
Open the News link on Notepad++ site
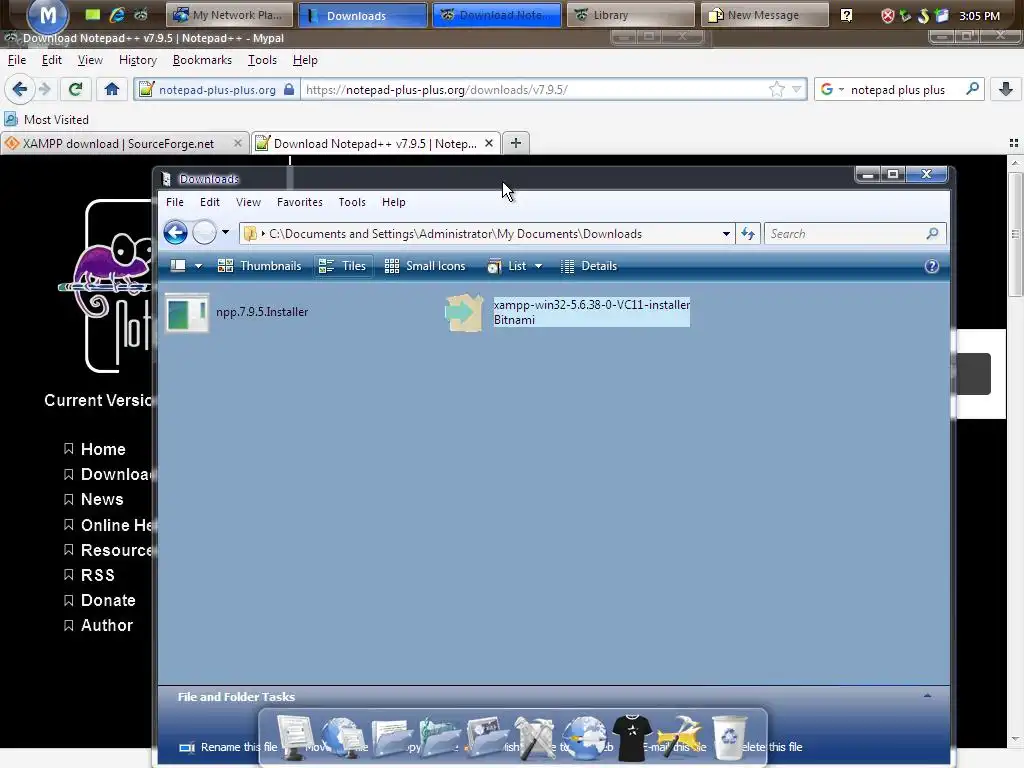coord(102,500)
